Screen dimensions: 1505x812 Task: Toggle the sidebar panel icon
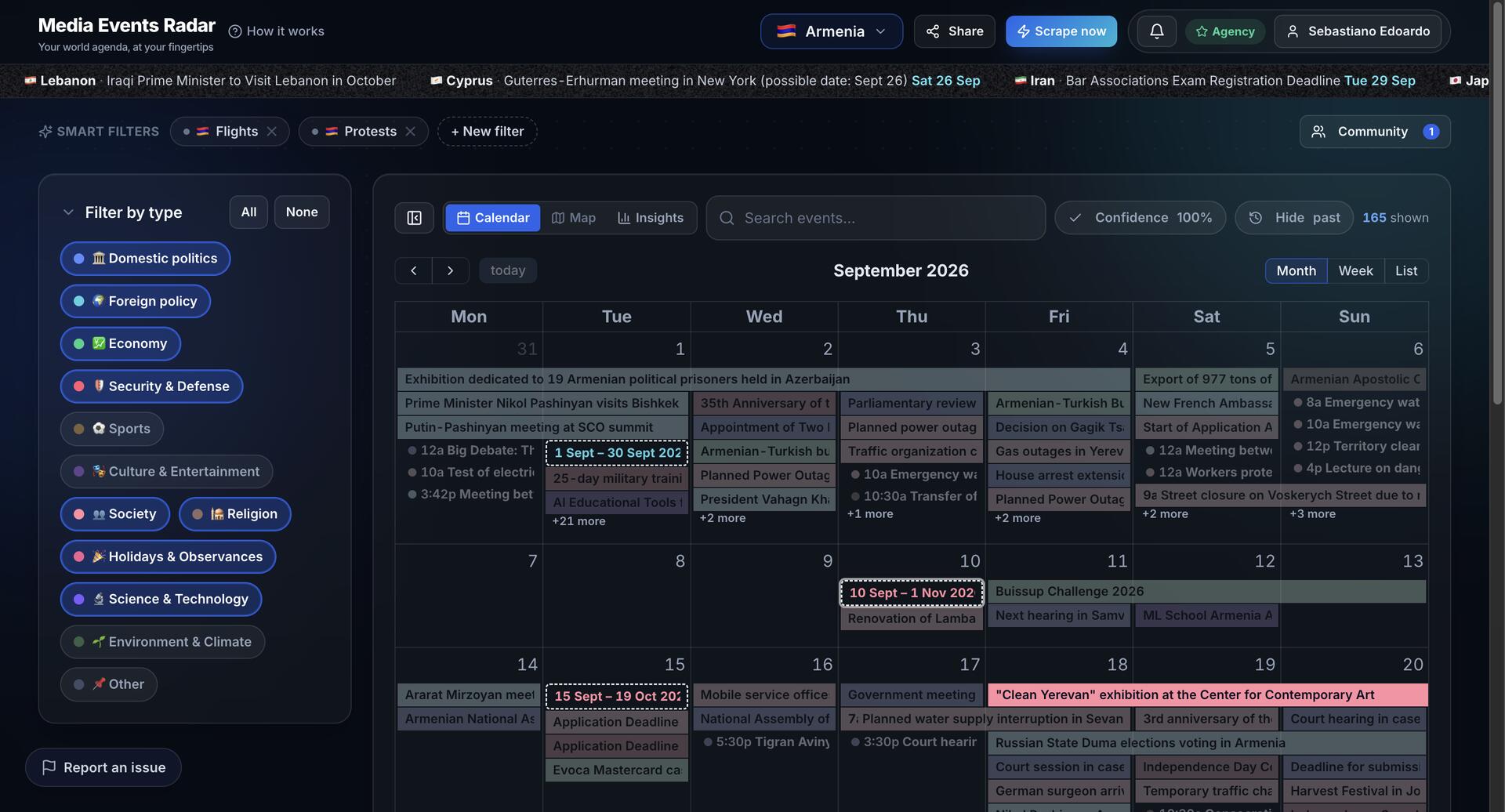[x=414, y=218]
